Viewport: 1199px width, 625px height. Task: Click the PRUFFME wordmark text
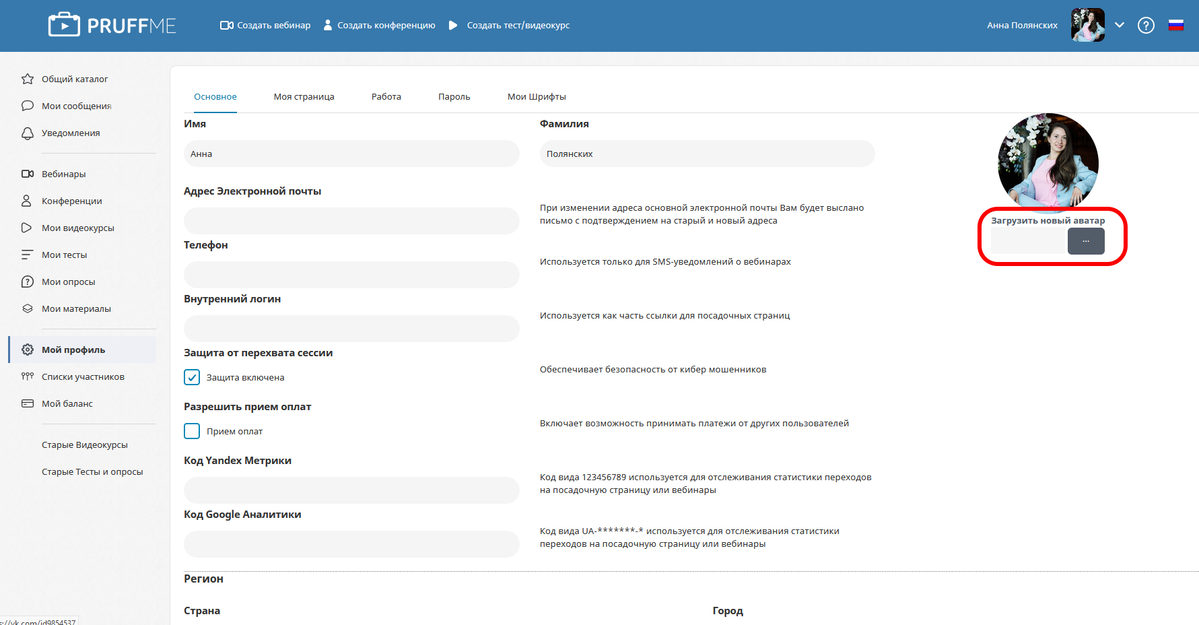click(132, 26)
